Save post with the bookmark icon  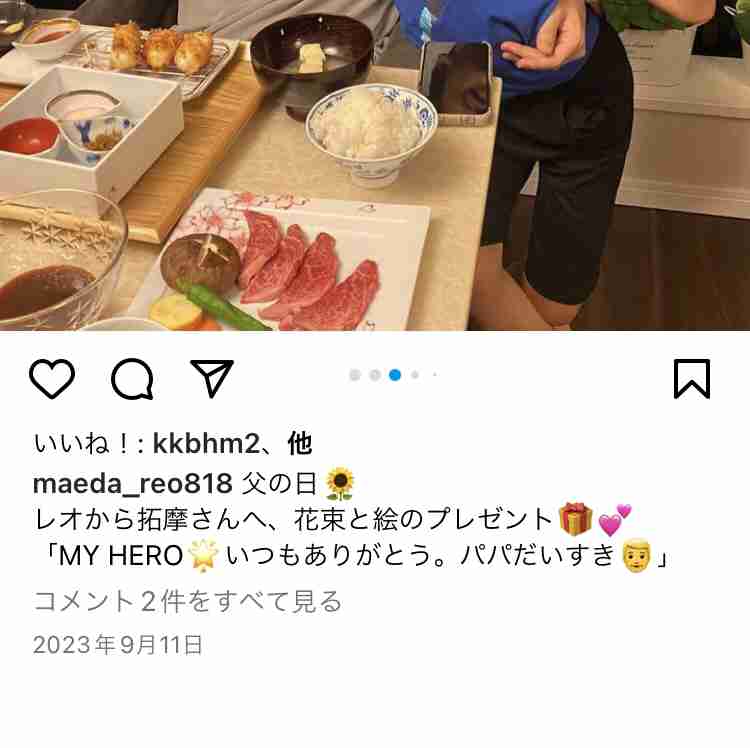pyautogui.click(x=692, y=378)
